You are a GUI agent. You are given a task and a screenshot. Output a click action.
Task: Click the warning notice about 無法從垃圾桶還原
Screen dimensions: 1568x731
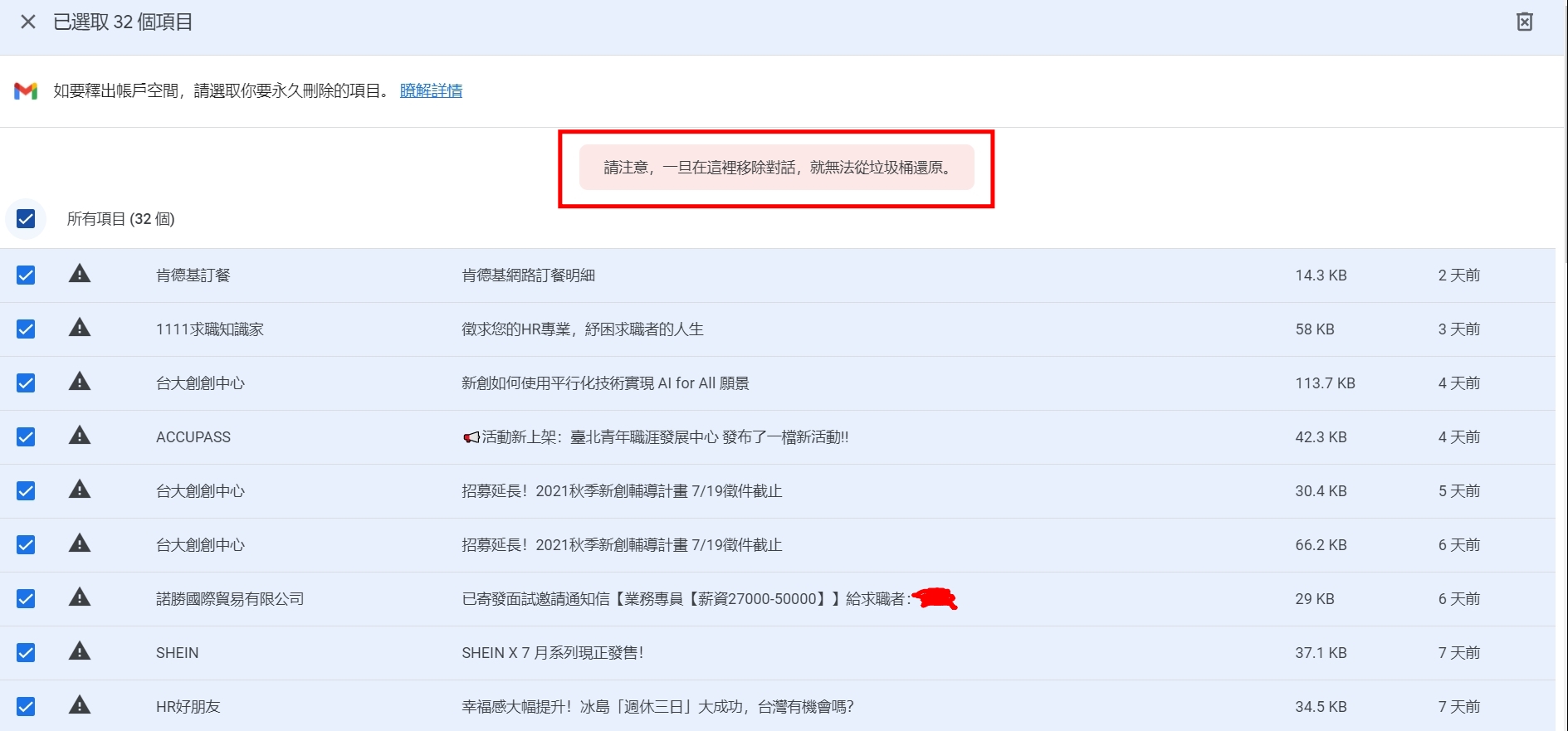pyautogui.click(x=777, y=168)
